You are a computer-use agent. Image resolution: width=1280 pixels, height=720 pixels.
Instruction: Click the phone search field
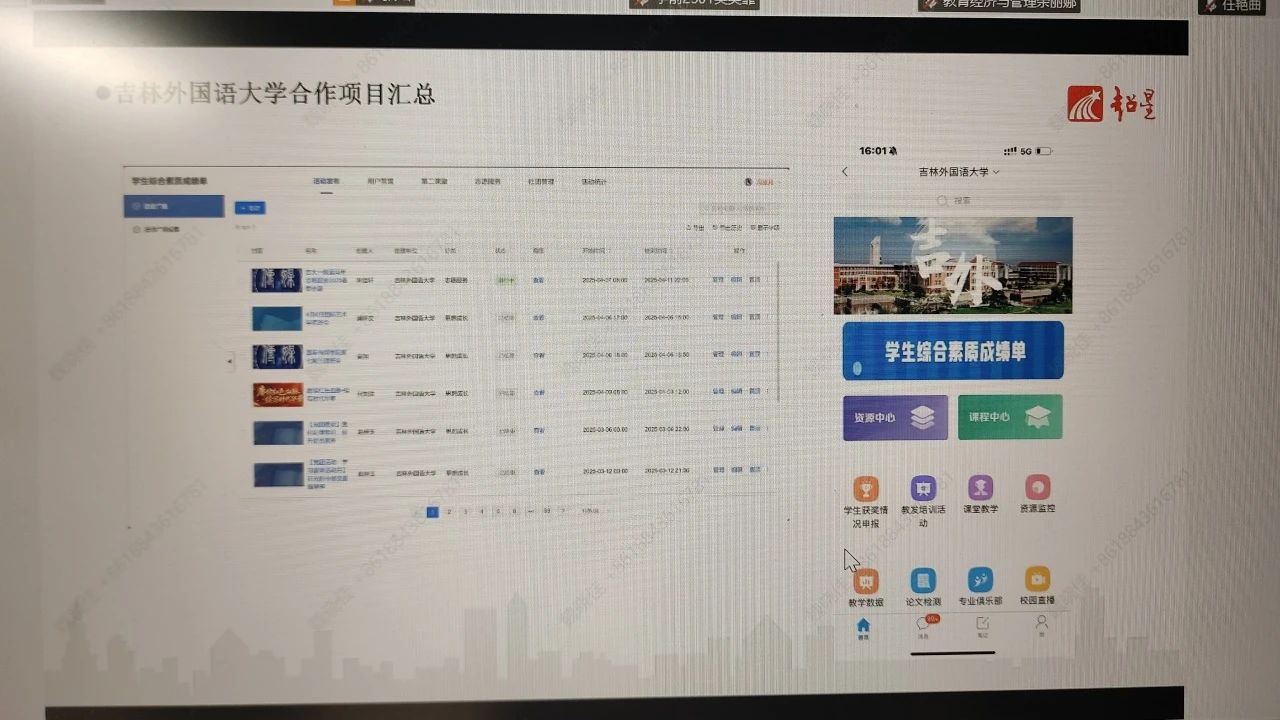point(953,201)
